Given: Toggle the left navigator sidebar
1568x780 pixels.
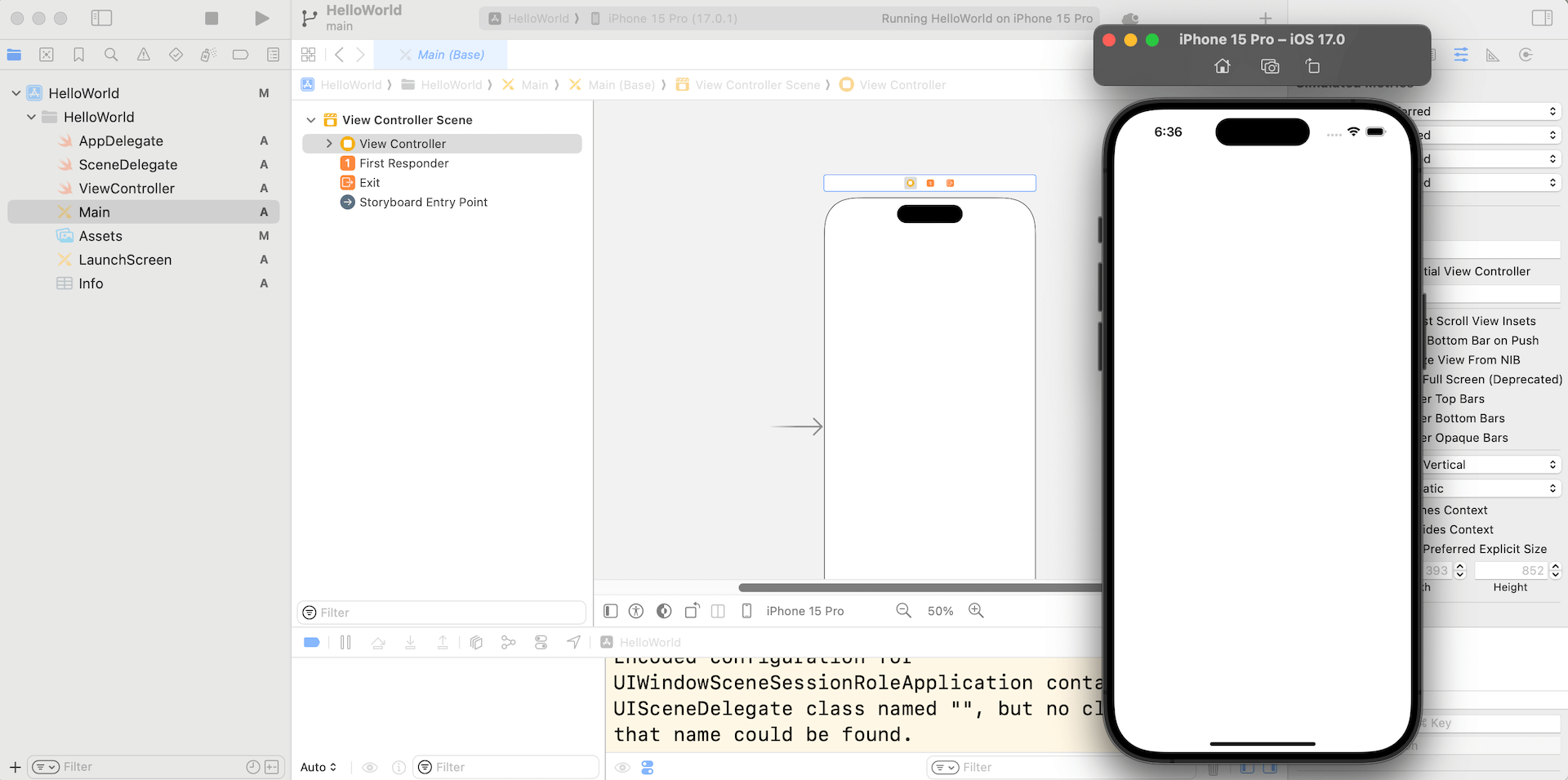Looking at the screenshot, I should coord(101,18).
